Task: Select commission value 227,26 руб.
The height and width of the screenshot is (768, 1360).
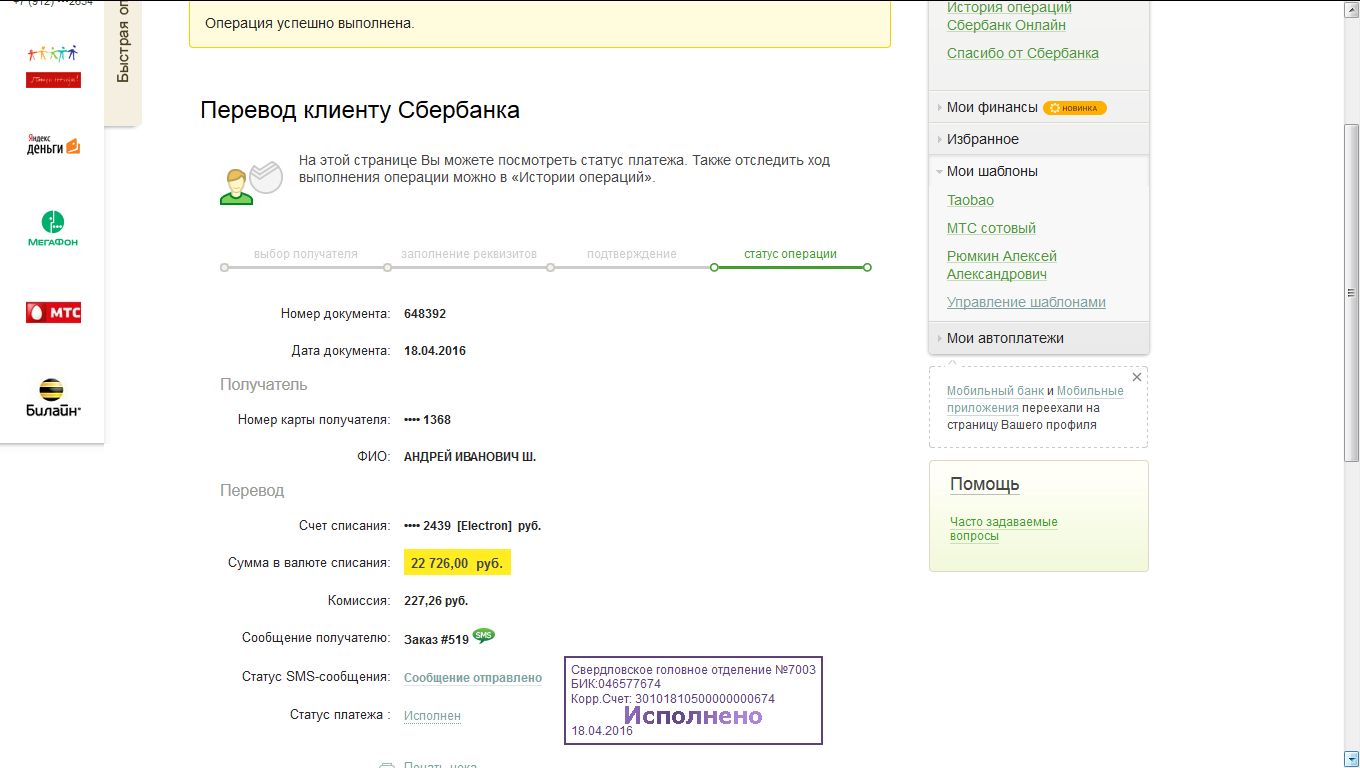Action: [x=436, y=601]
